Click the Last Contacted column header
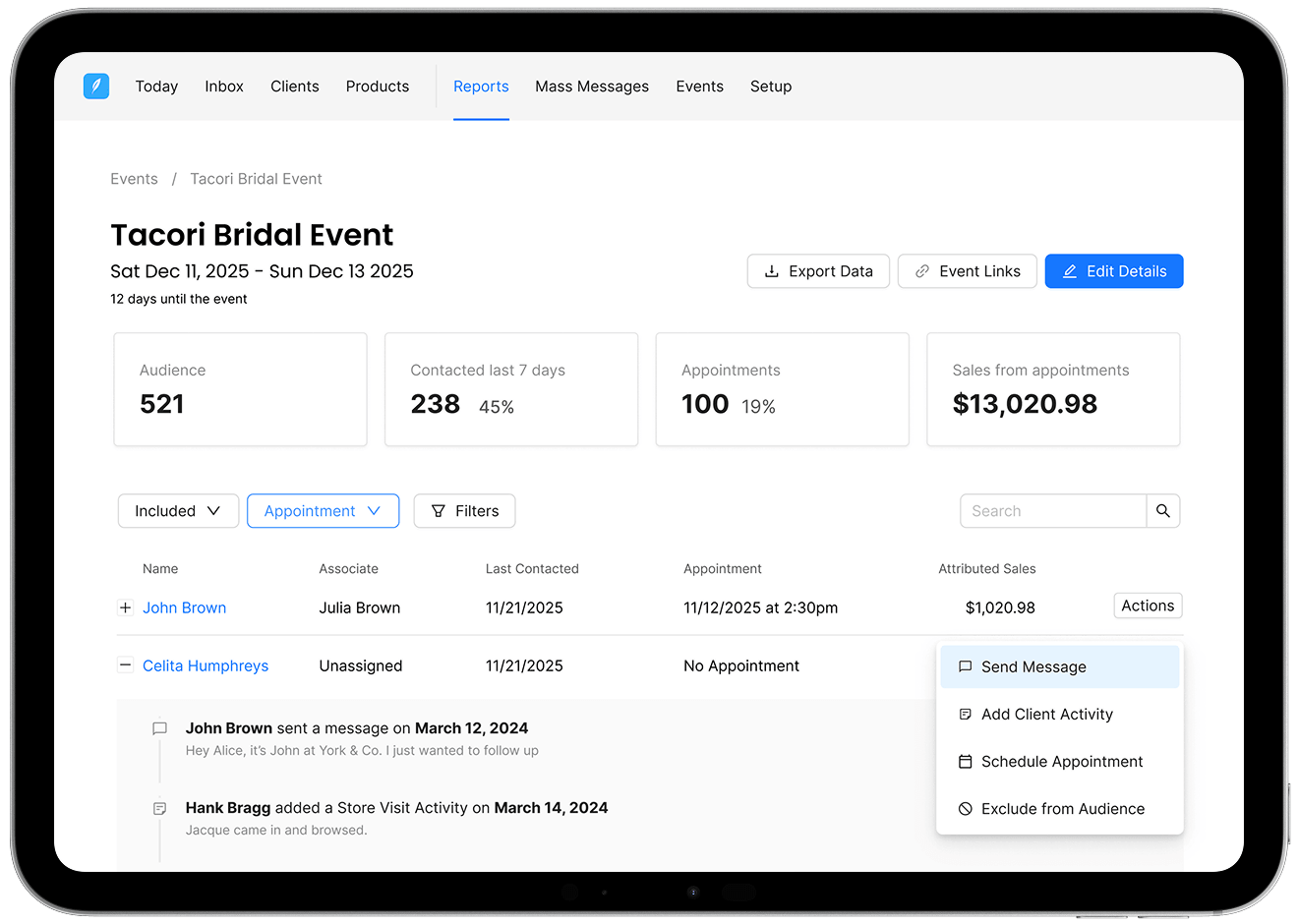1298x924 pixels. coord(532,569)
